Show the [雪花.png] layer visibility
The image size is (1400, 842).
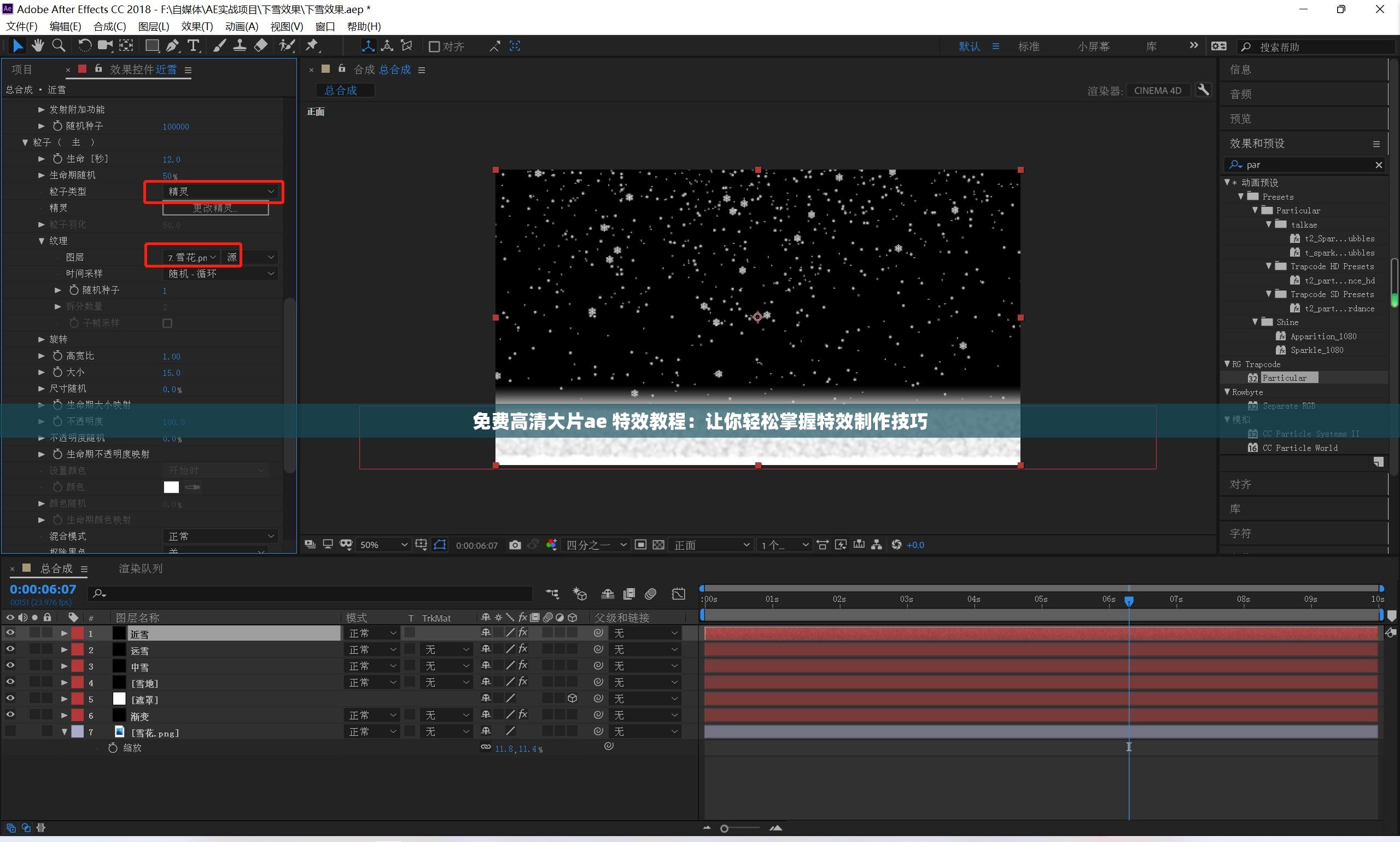click(x=10, y=731)
